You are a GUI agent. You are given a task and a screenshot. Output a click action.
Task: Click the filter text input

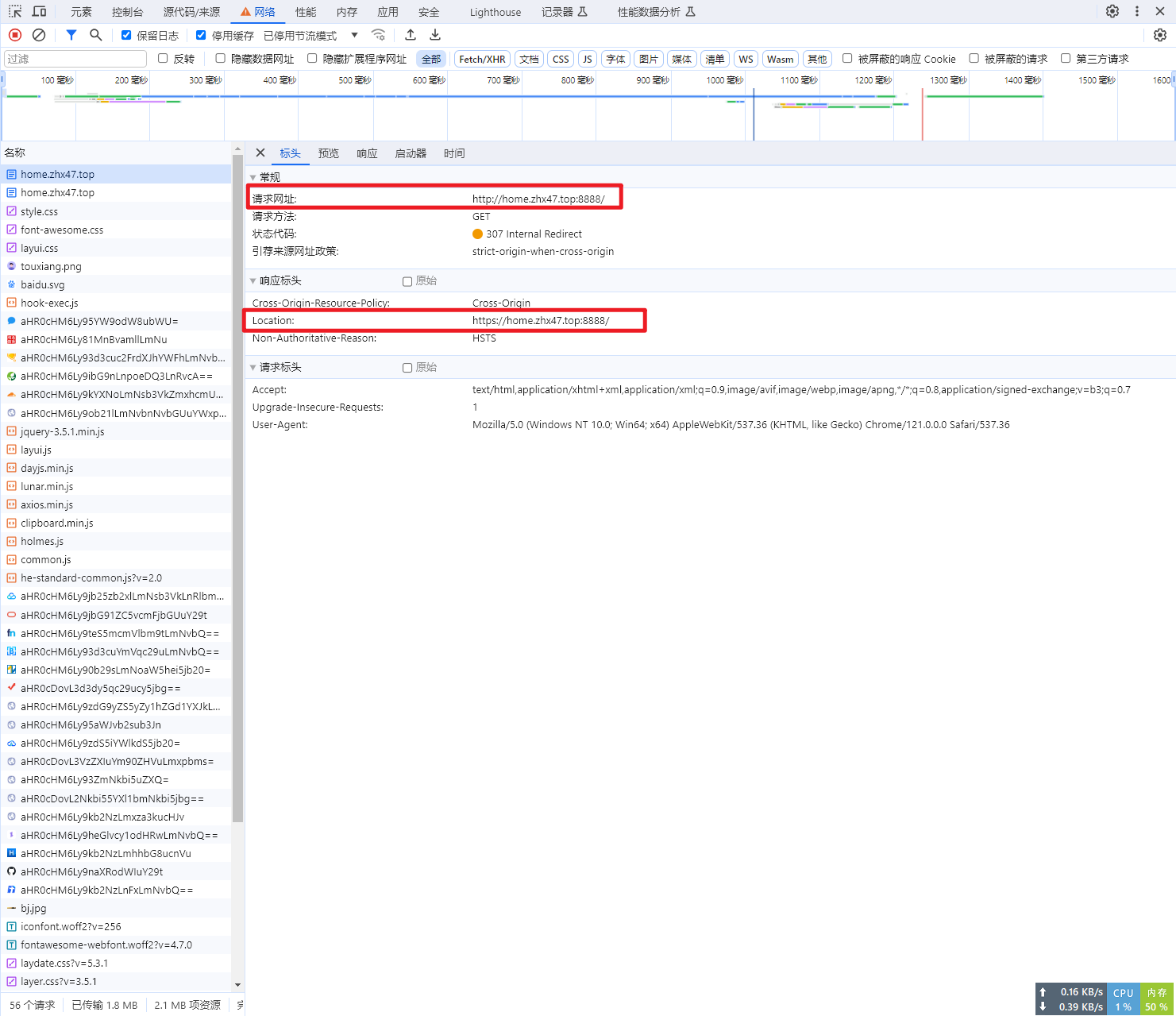coord(75,59)
